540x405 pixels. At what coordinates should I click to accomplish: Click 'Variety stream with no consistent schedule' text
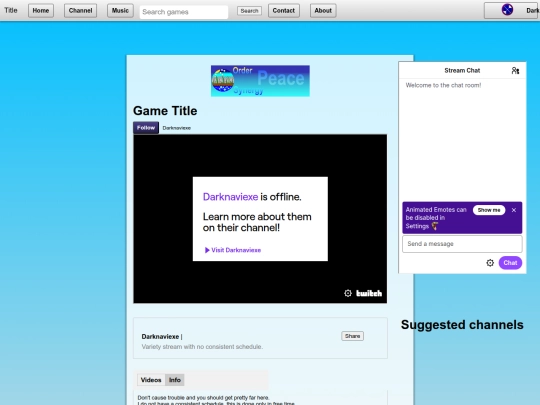tap(202, 347)
